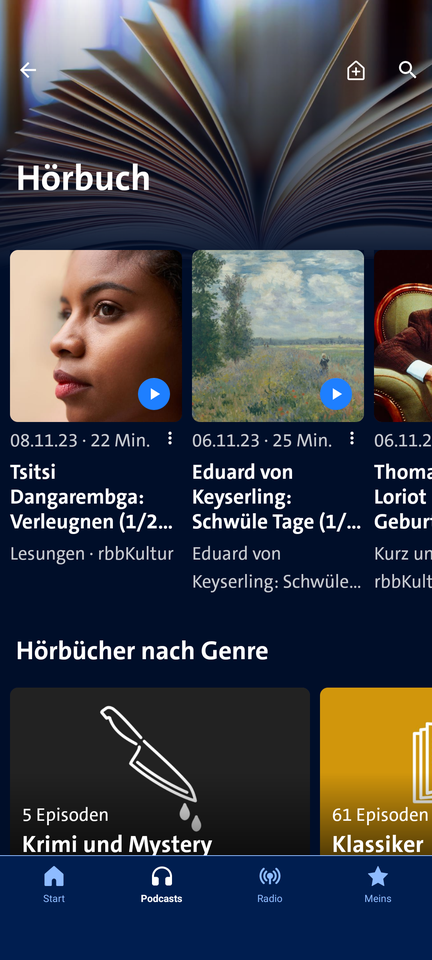Switch to Radio tab
The width and height of the screenshot is (432, 960).
tap(270, 885)
